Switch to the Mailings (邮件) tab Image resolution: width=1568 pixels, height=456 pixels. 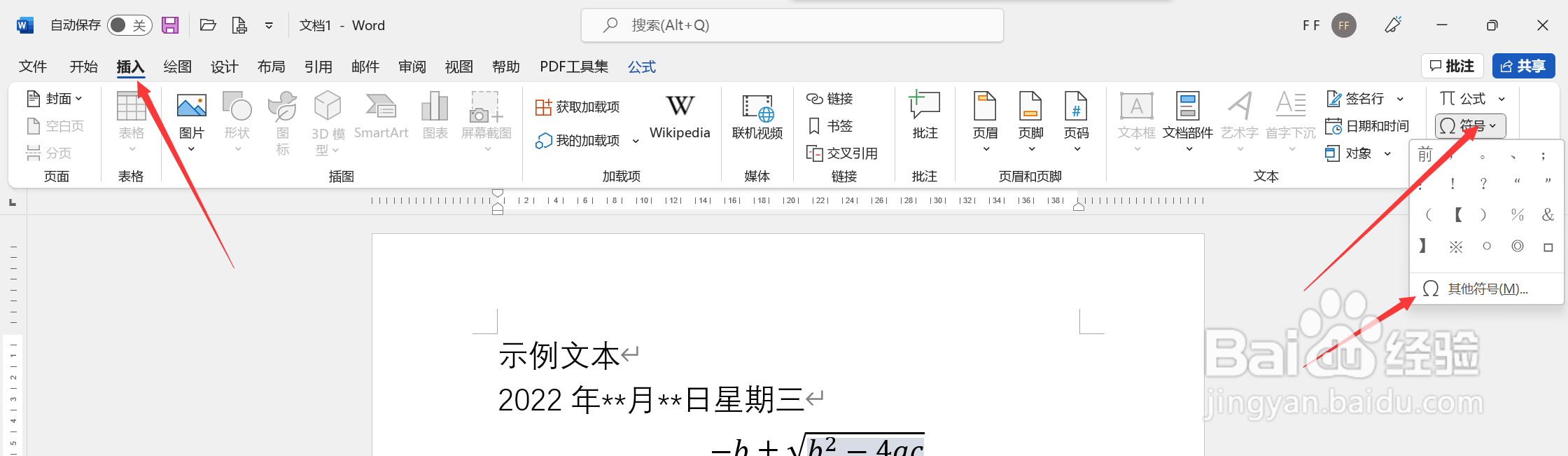(x=365, y=67)
